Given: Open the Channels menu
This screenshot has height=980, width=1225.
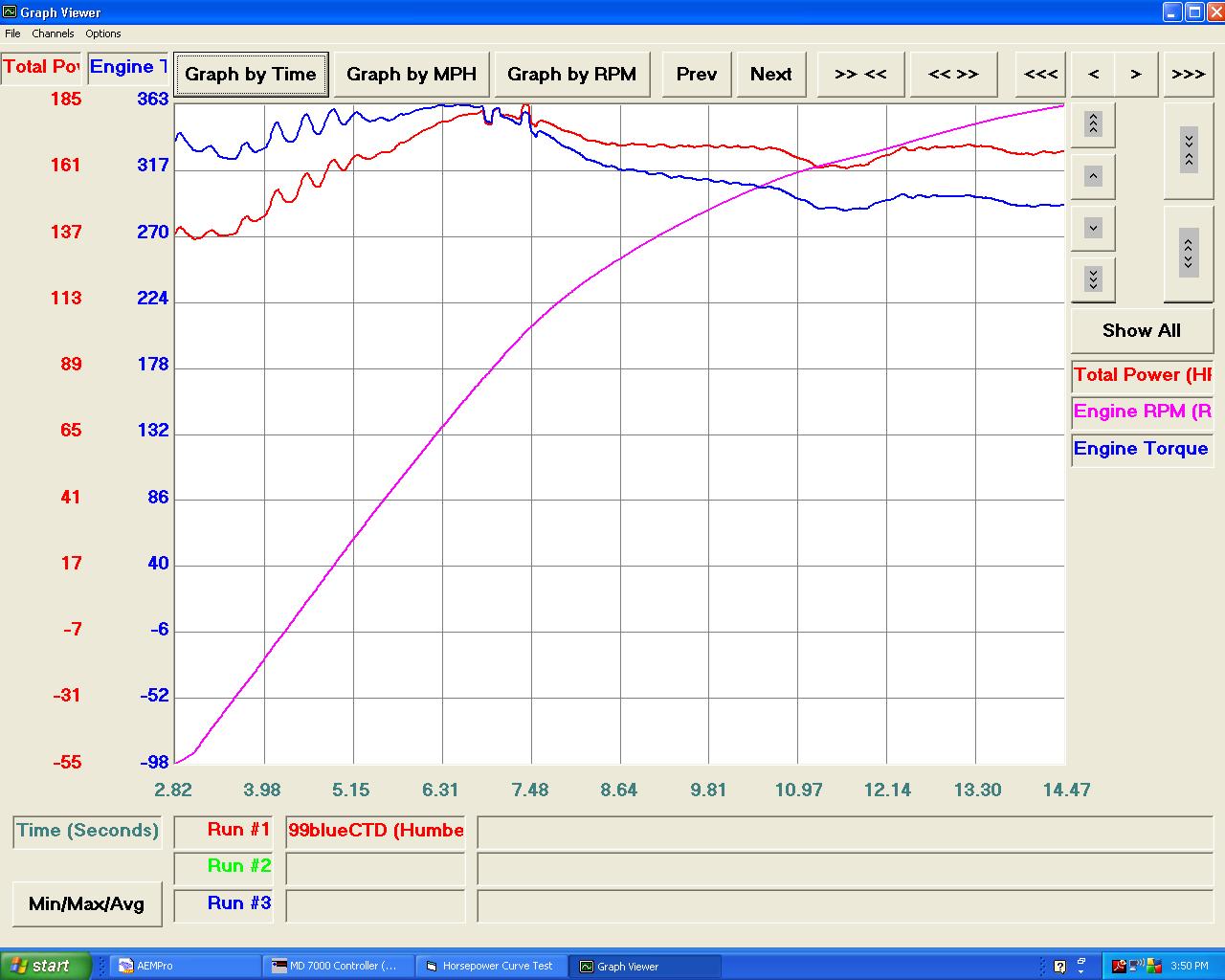Looking at the screenshot, I should coord(53,33).
